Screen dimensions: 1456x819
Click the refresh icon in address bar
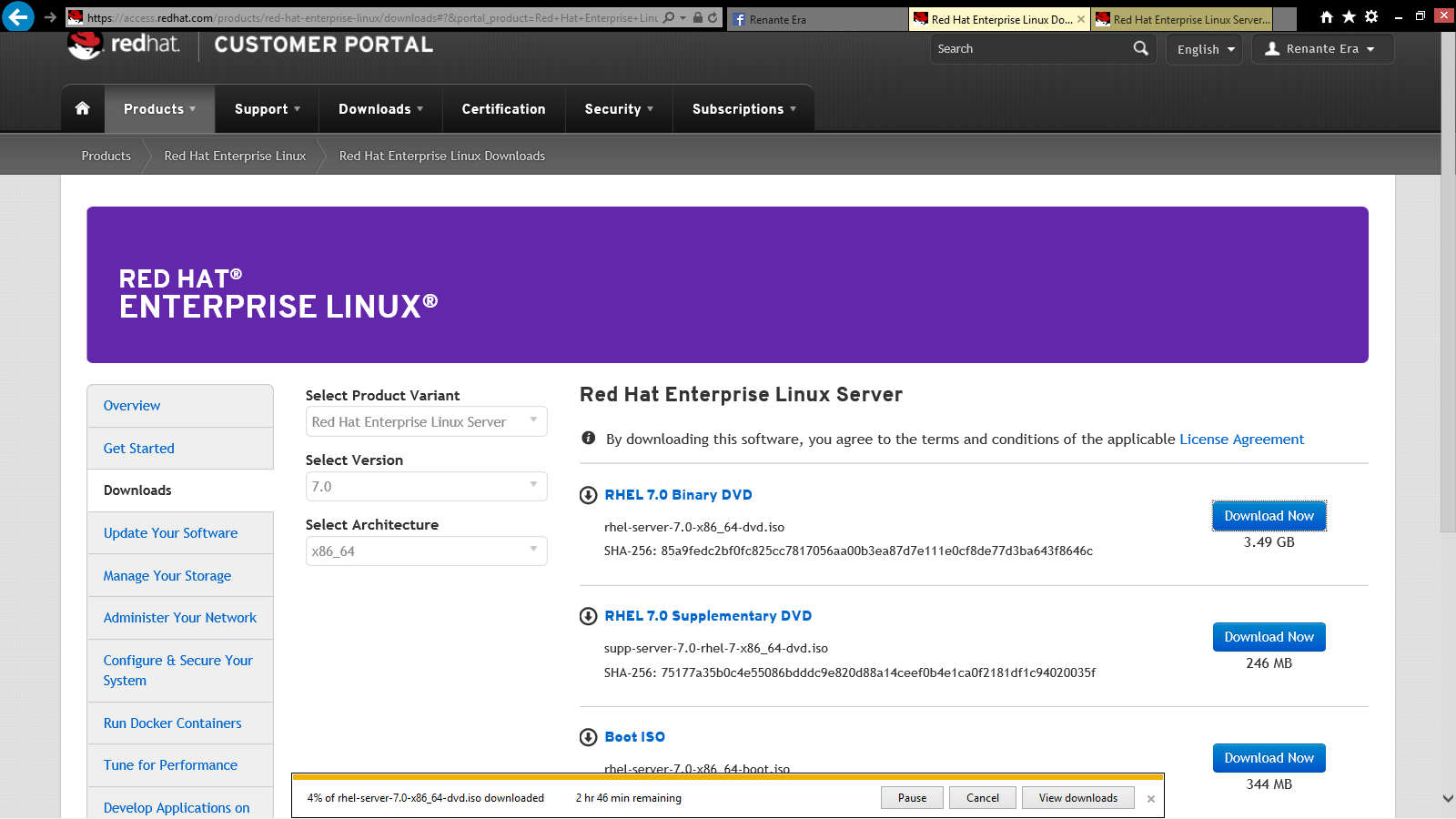(713, 17)
